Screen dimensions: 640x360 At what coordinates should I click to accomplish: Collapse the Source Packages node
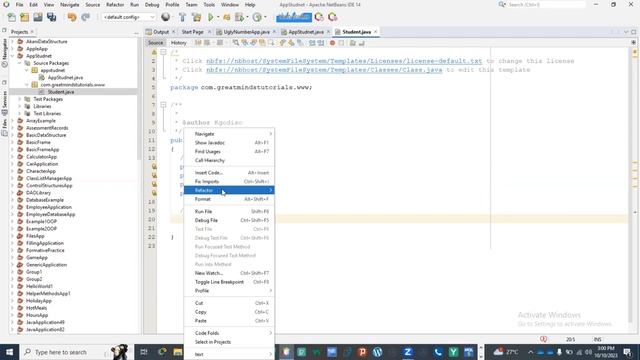tap(20, 63)
